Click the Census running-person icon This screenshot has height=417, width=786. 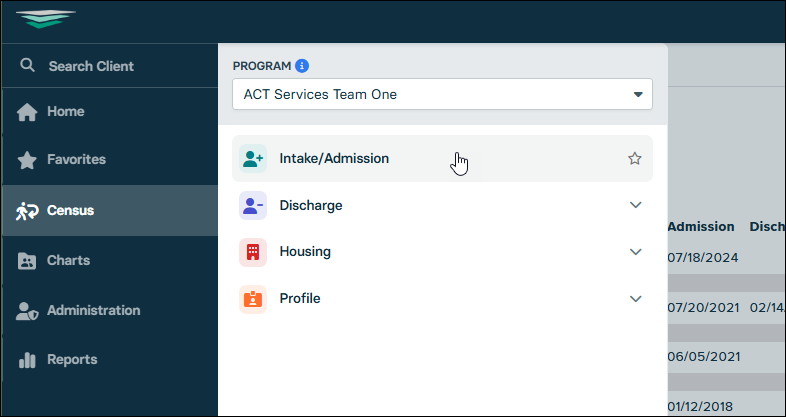(27, 211)
